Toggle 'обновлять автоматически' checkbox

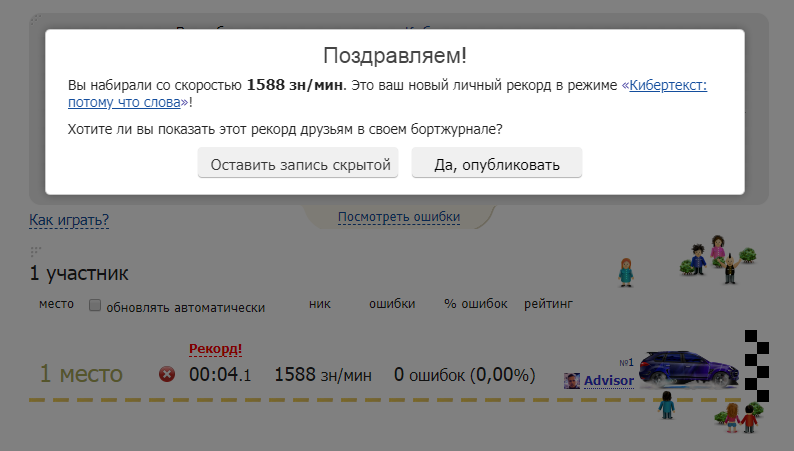(x=95, y=305)
